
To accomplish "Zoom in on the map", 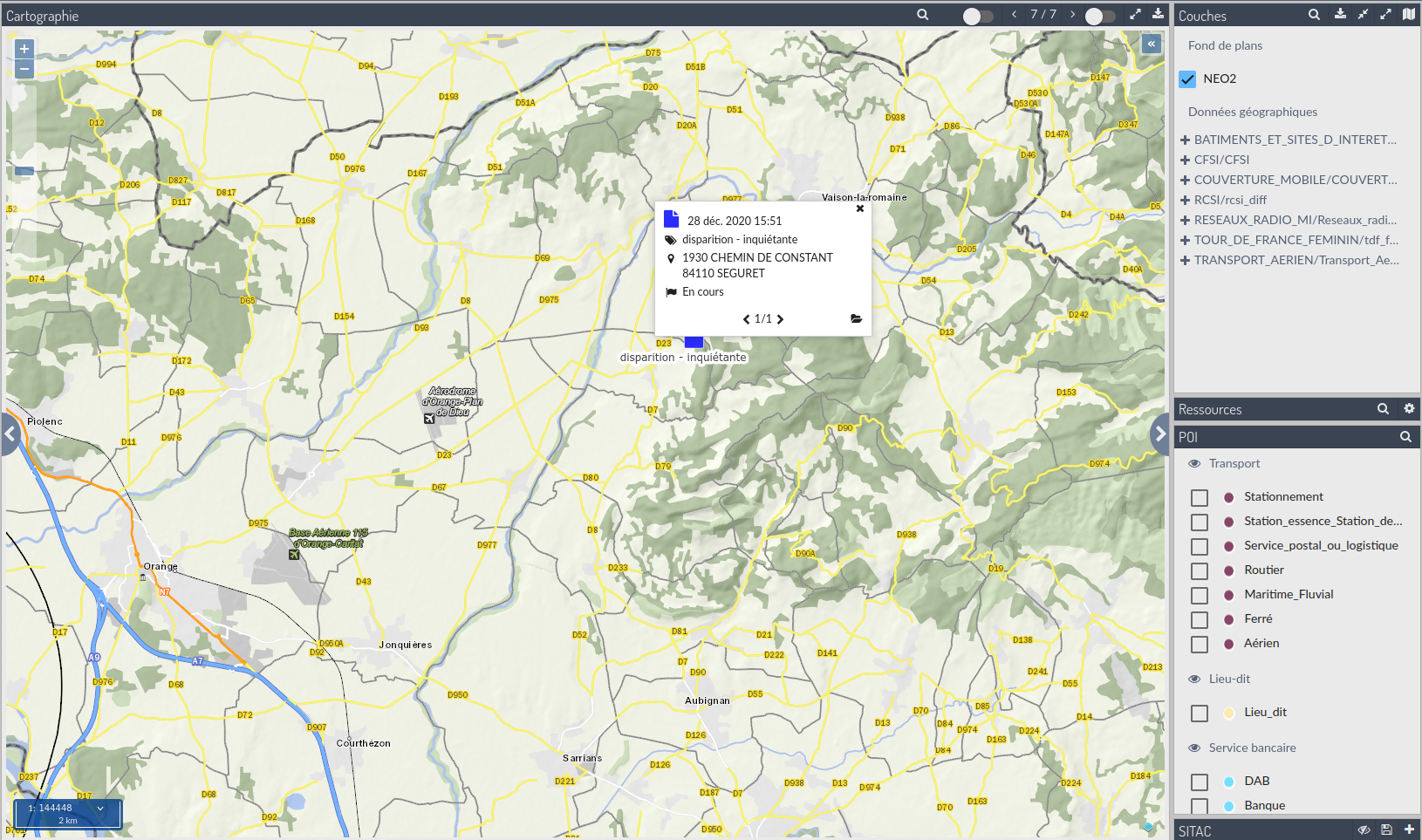I will click(x=24, y=49).
